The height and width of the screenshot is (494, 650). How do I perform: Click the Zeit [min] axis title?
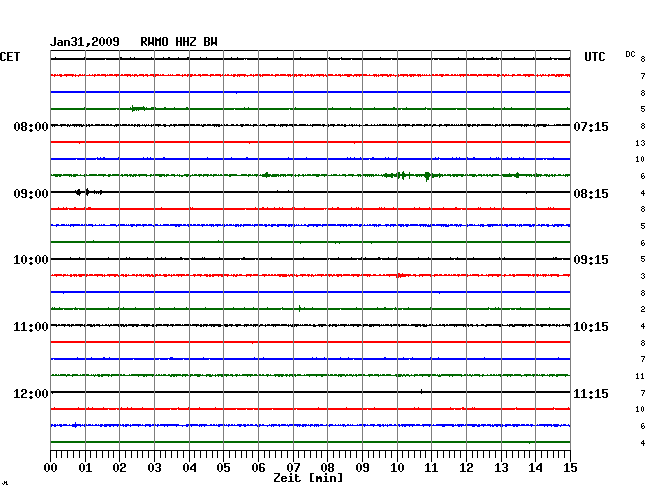coord(308,478)
